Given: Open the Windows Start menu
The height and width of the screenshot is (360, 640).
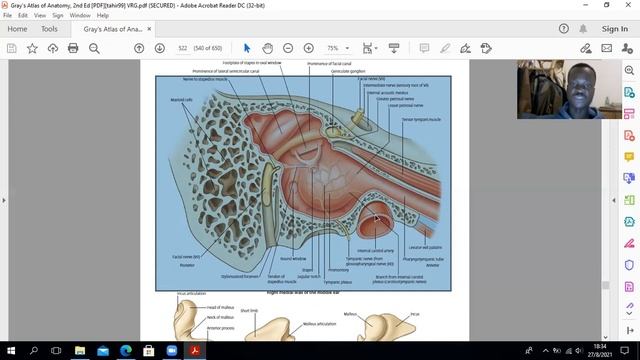Looking at the screenshot, I should 11,351.
